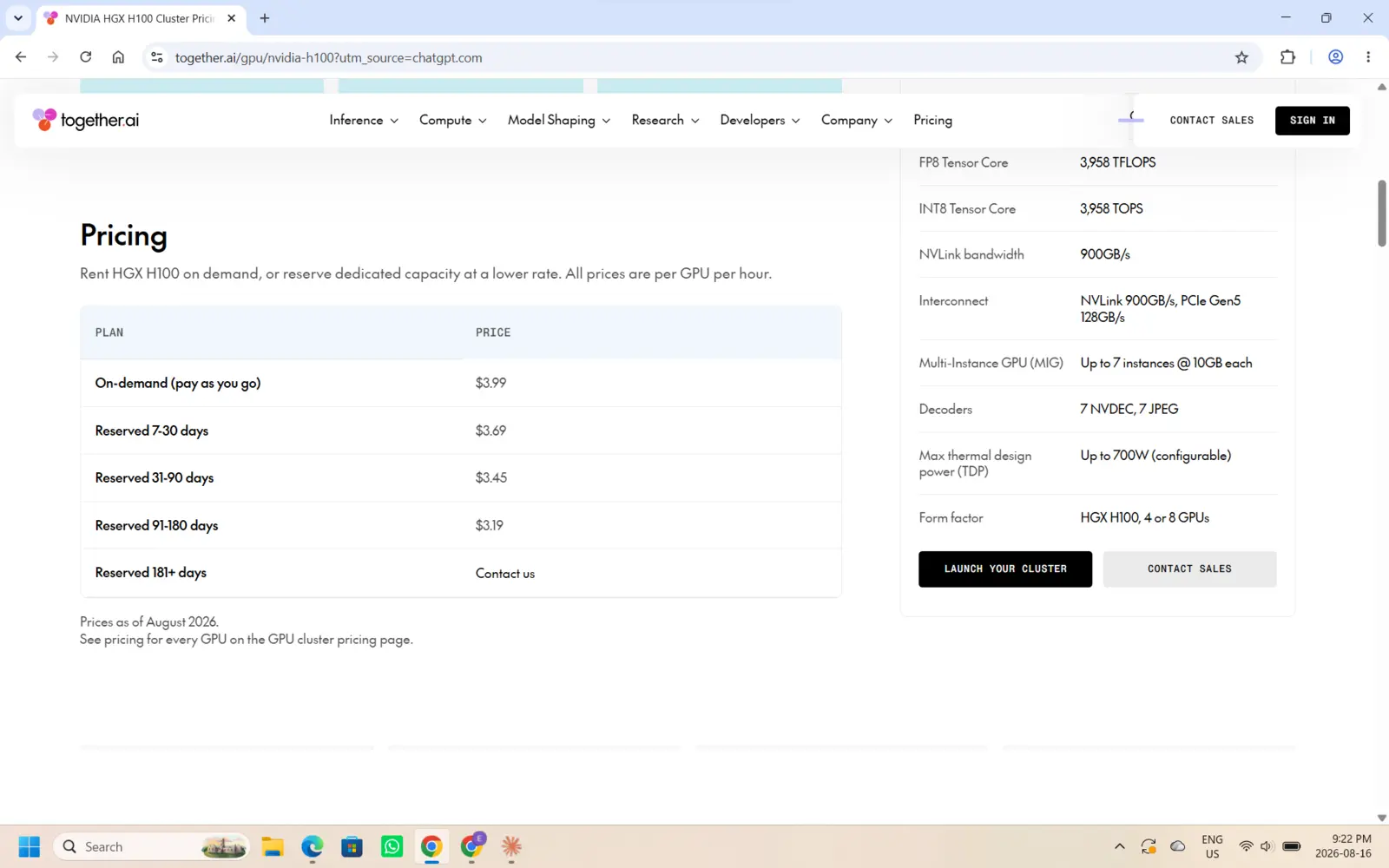
Task: Show hidden system tray icons
Action: point(1120,846)
